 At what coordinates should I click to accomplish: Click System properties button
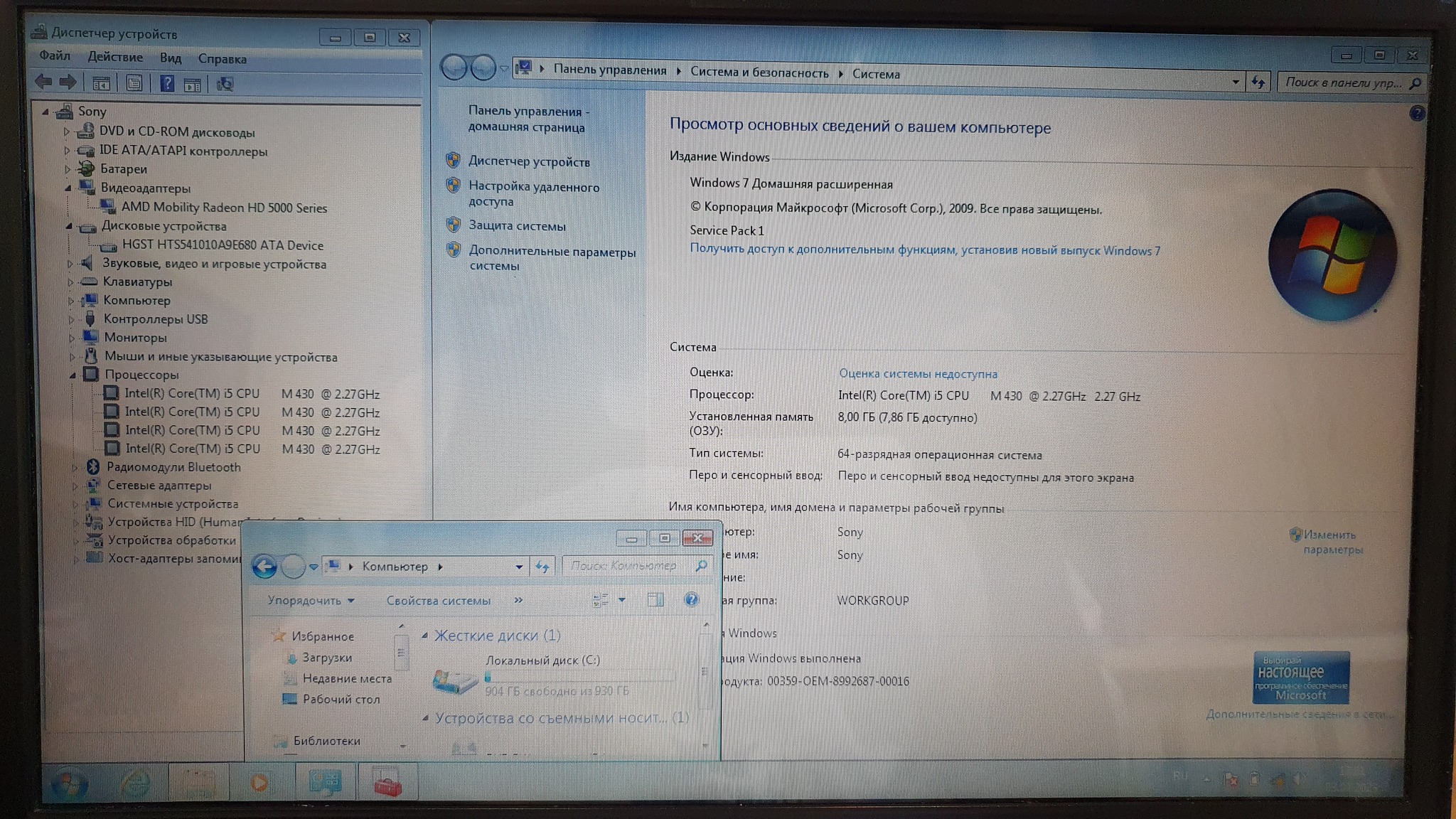[x=438, y=601]
